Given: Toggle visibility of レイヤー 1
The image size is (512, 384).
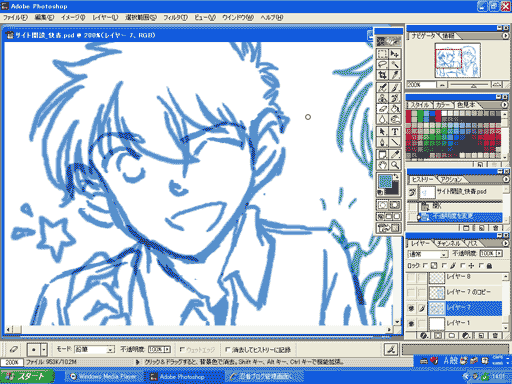Looking at the screenshot, I should click(x=411, y=323).
